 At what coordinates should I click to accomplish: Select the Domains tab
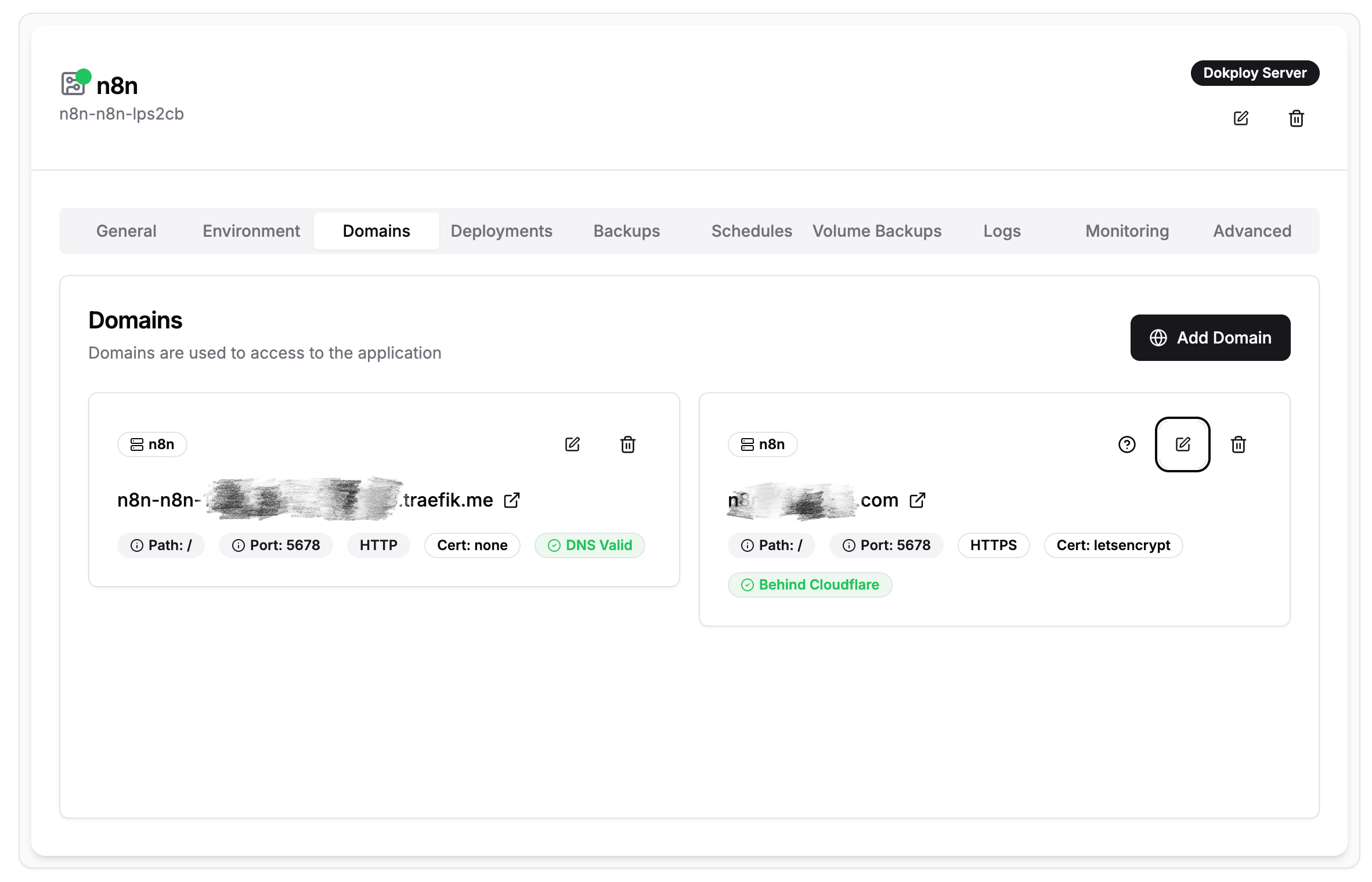click(x=377, y=231)
